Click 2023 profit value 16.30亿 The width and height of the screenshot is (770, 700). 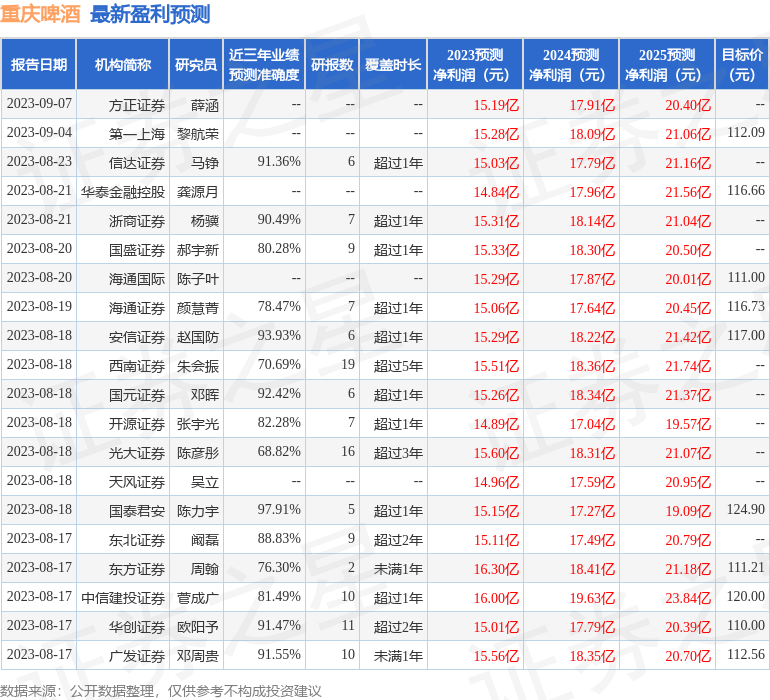pos(496,569)
